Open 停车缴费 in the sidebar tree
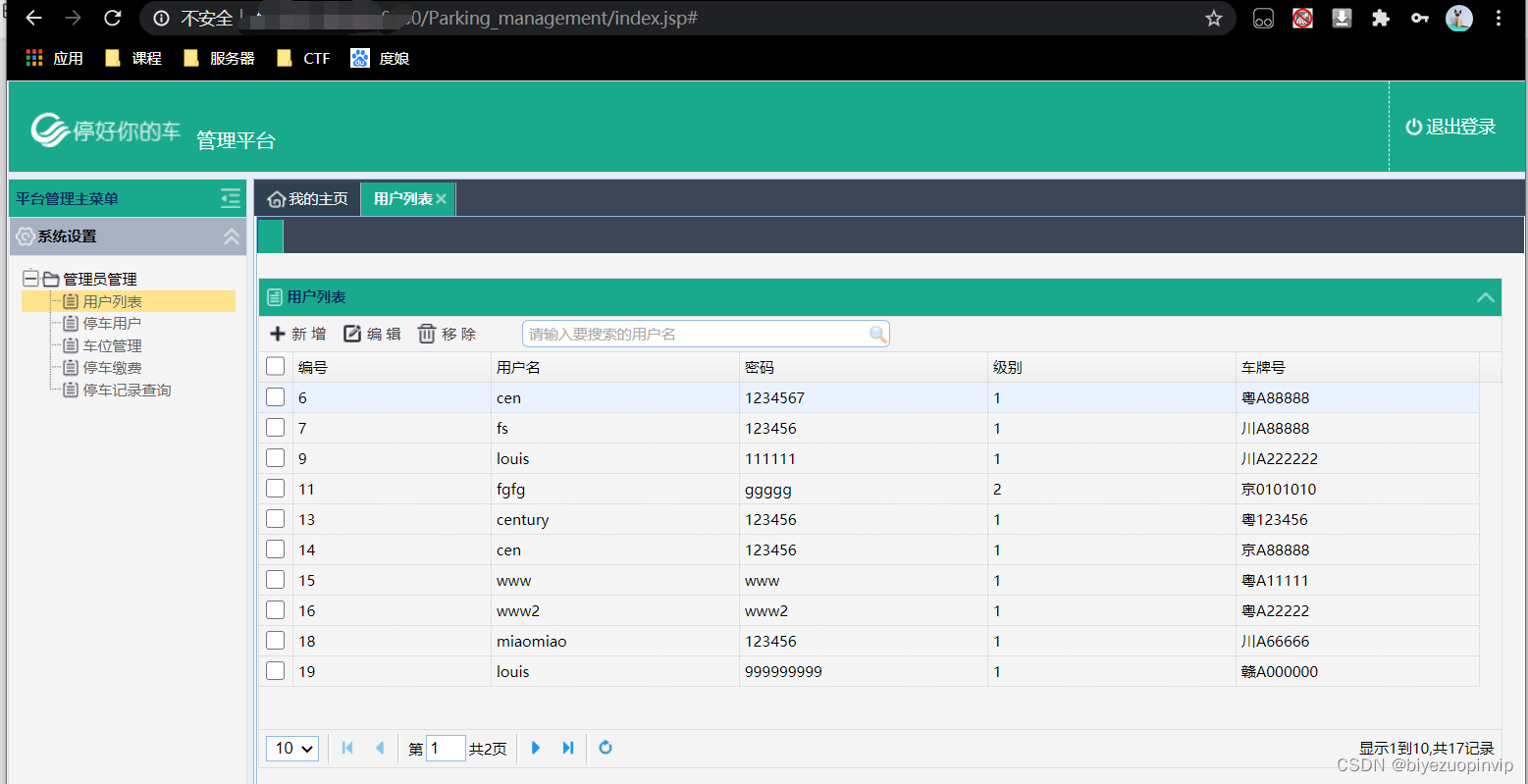Screen dimensions: 1528x784 tap(112, 367)
